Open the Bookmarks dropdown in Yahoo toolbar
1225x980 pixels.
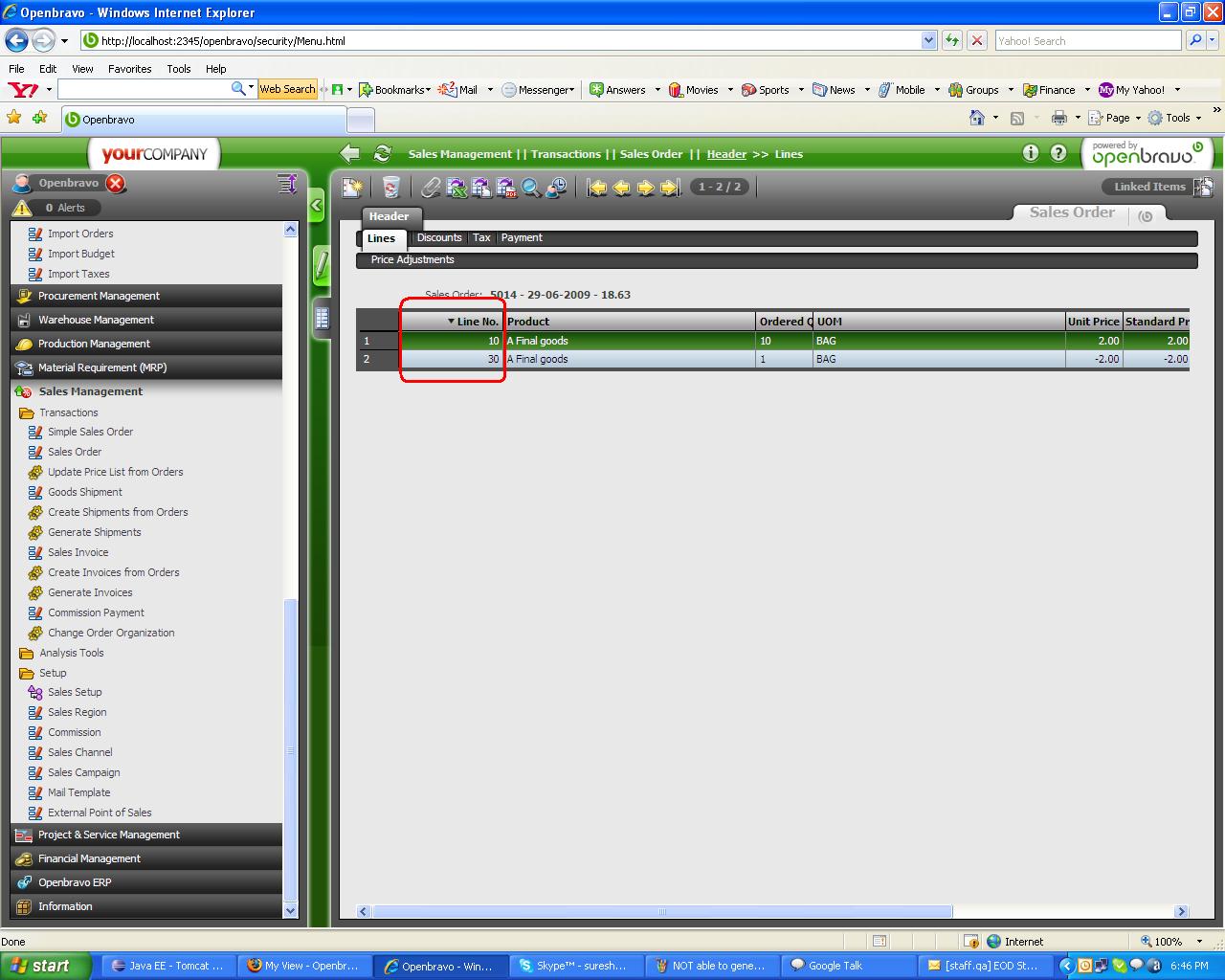[x=395, y=90]
